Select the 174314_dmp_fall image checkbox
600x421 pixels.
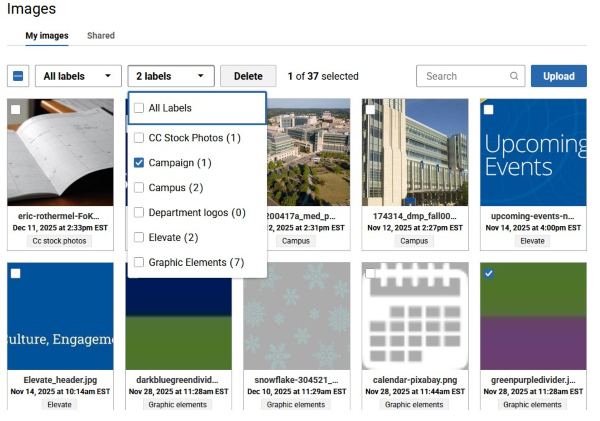click(370, 109)
